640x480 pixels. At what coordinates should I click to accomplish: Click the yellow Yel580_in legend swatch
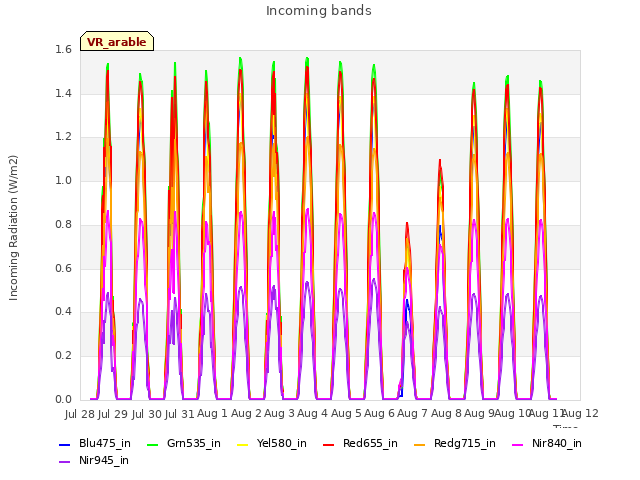(242, 444)
